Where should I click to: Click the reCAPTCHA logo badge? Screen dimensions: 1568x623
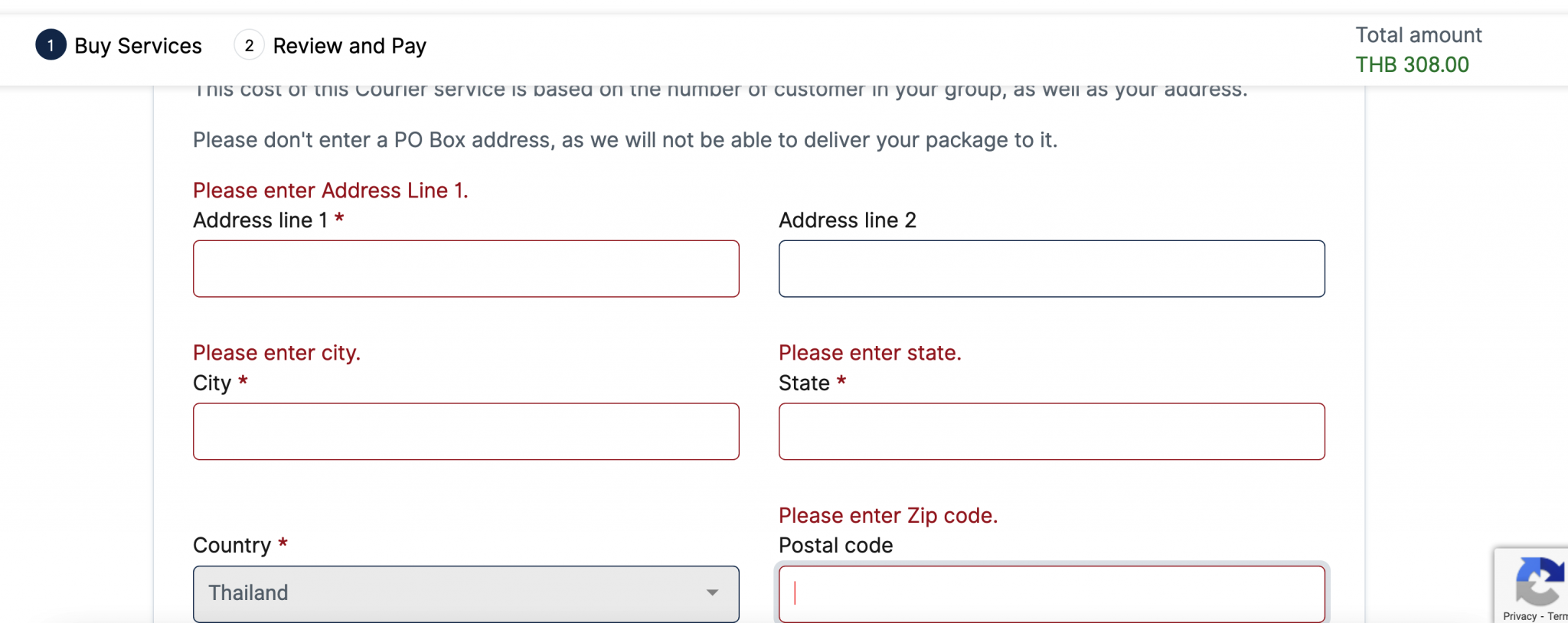tap(1540, 581)
